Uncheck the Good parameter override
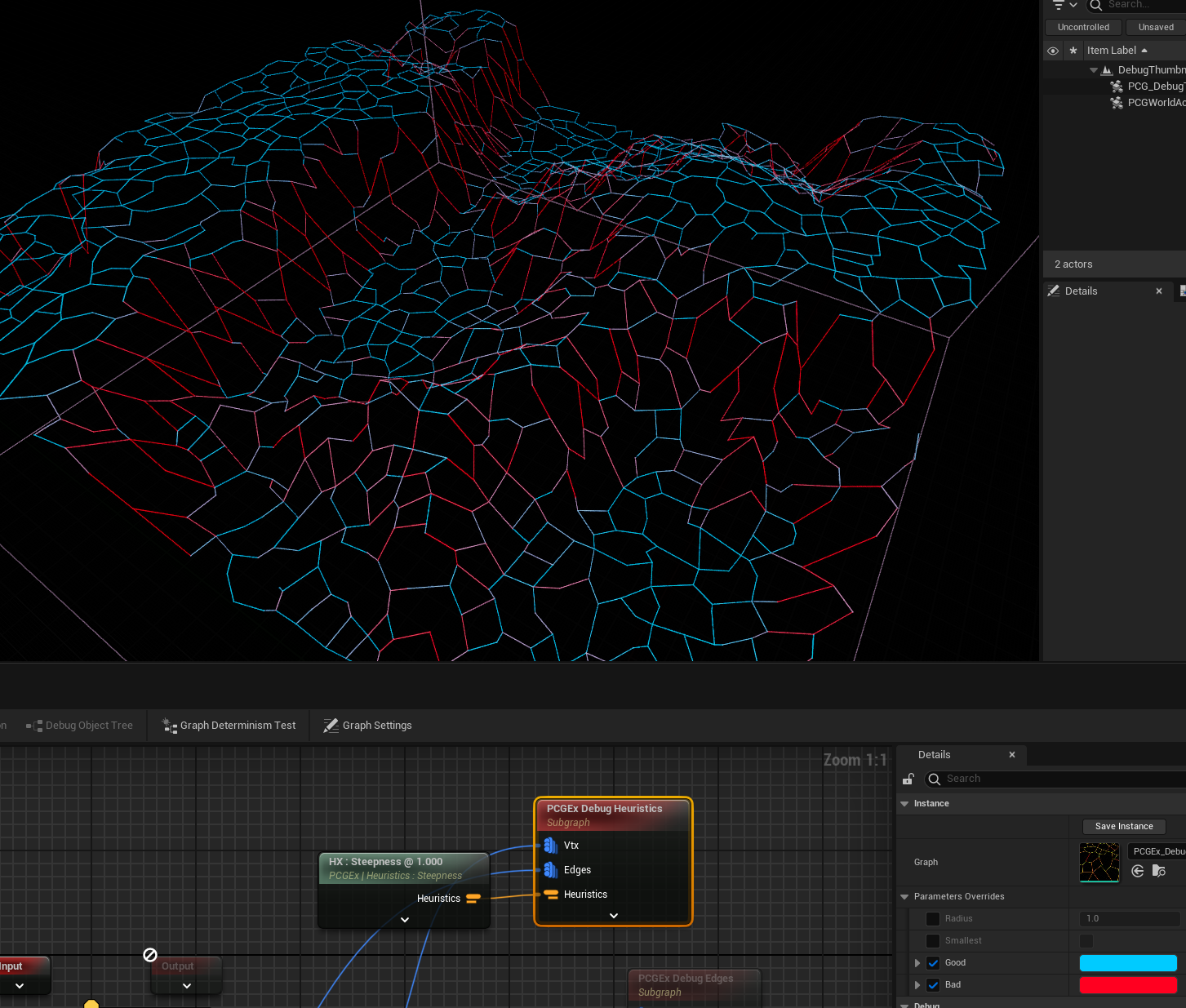This screenshot has width=1186, height=1008. coord(933,963)
